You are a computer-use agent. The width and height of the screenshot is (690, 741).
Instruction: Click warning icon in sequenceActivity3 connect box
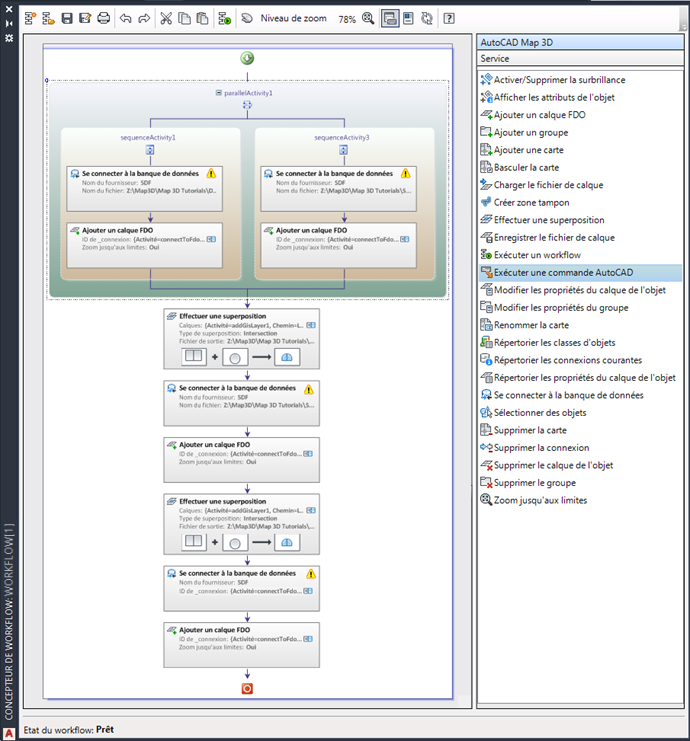[405, 173]
